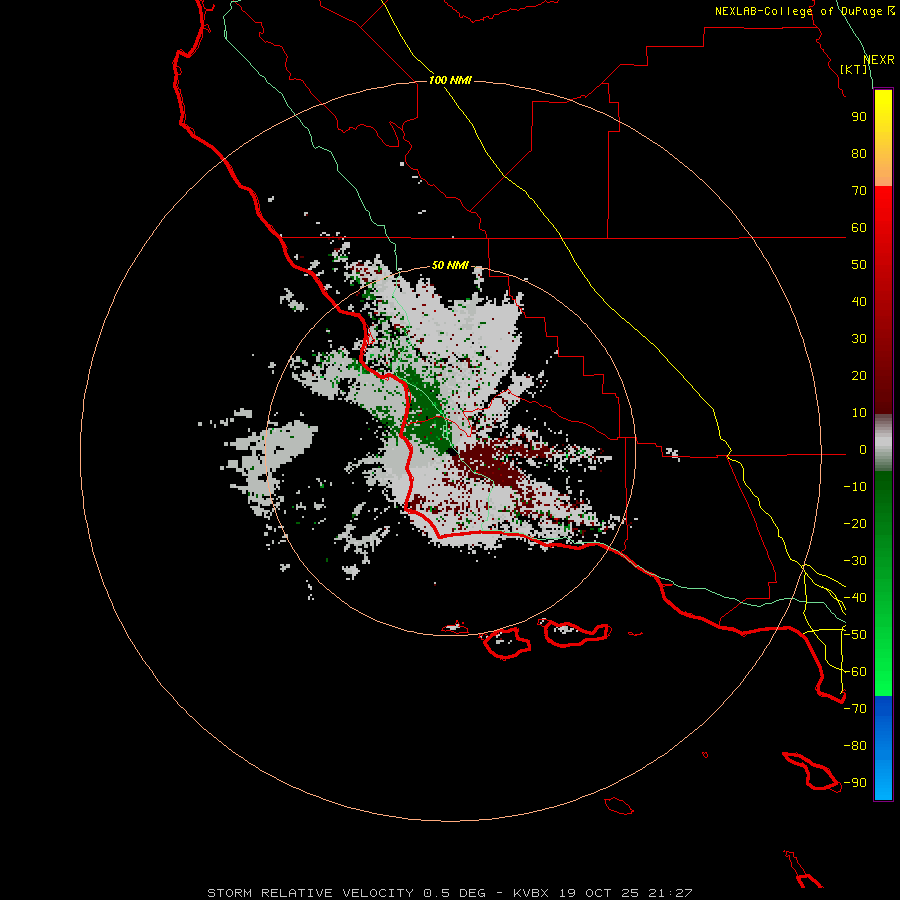Select the -10 value on the velocity scale
Screen dimensions: 900x900
click(855, 487)
